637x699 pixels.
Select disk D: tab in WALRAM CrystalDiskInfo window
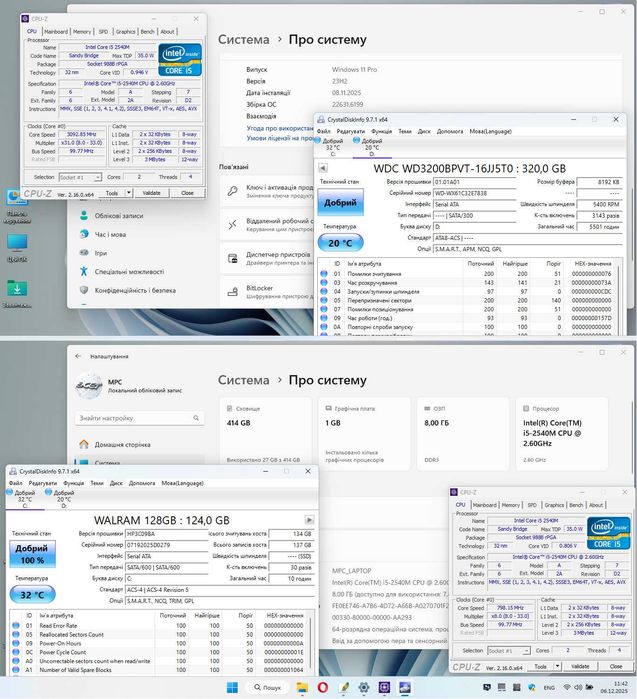(63, 499)
